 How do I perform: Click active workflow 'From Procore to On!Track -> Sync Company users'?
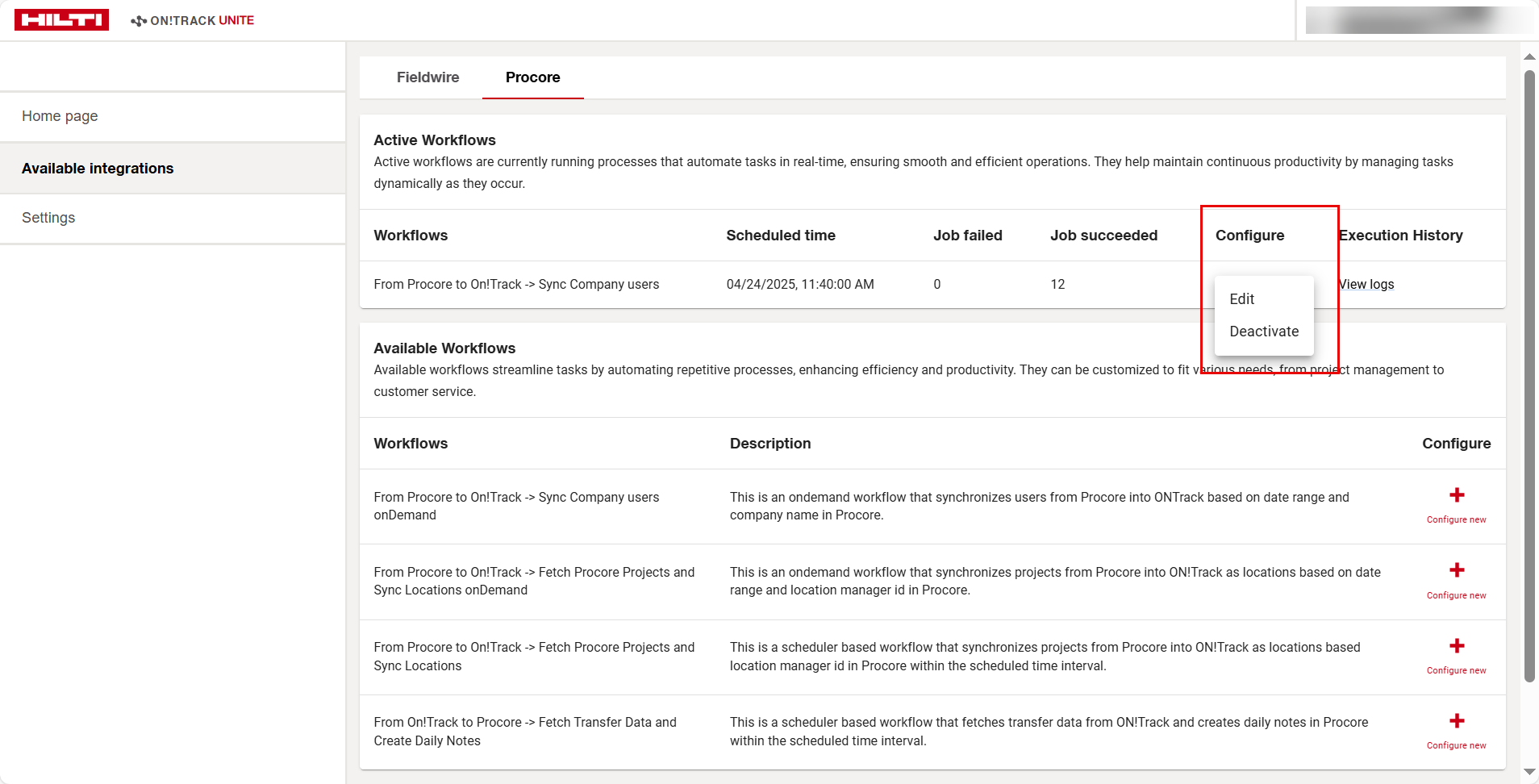coord(516,285)
